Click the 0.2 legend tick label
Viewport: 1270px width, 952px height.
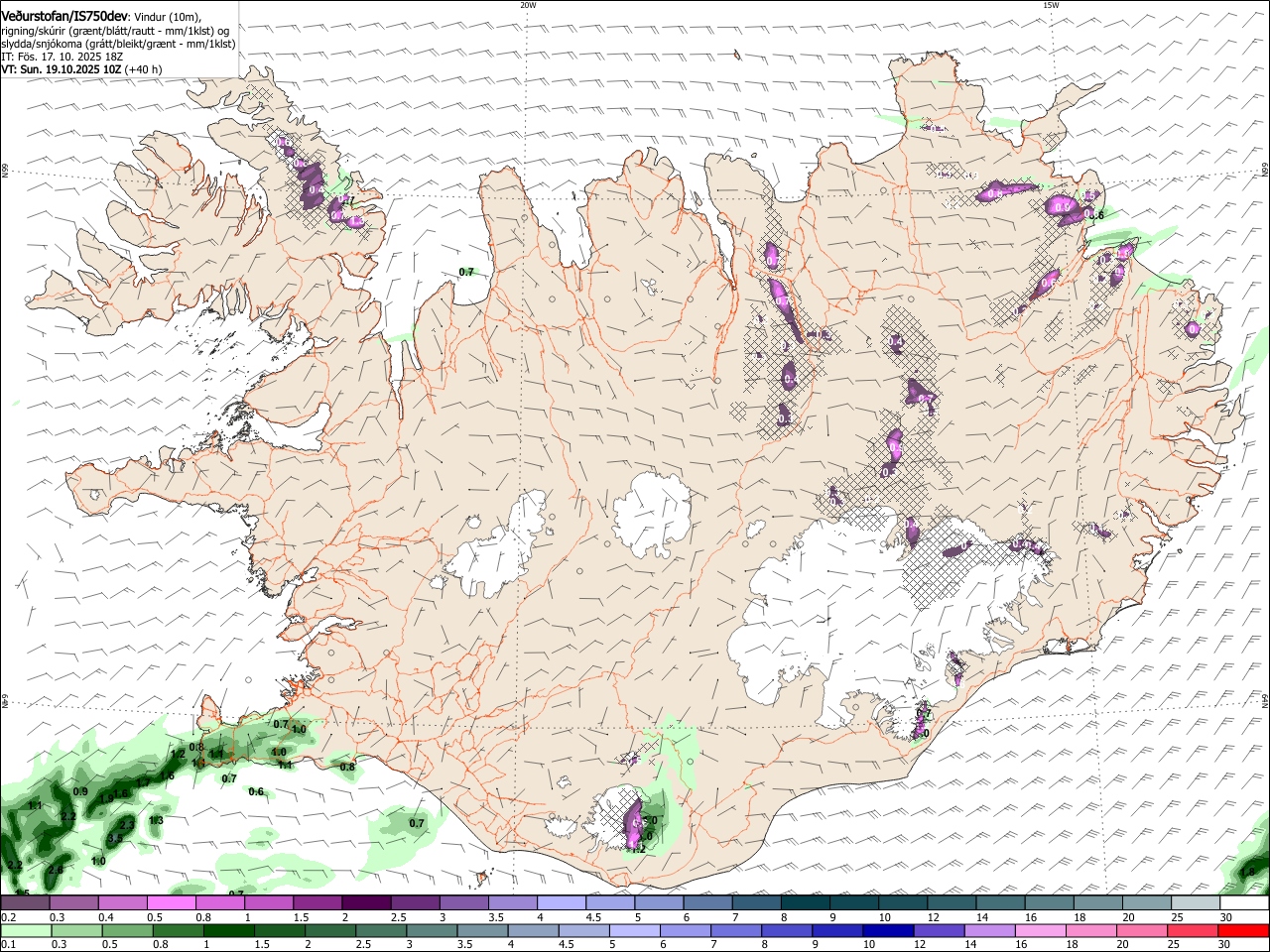(7, 917)
